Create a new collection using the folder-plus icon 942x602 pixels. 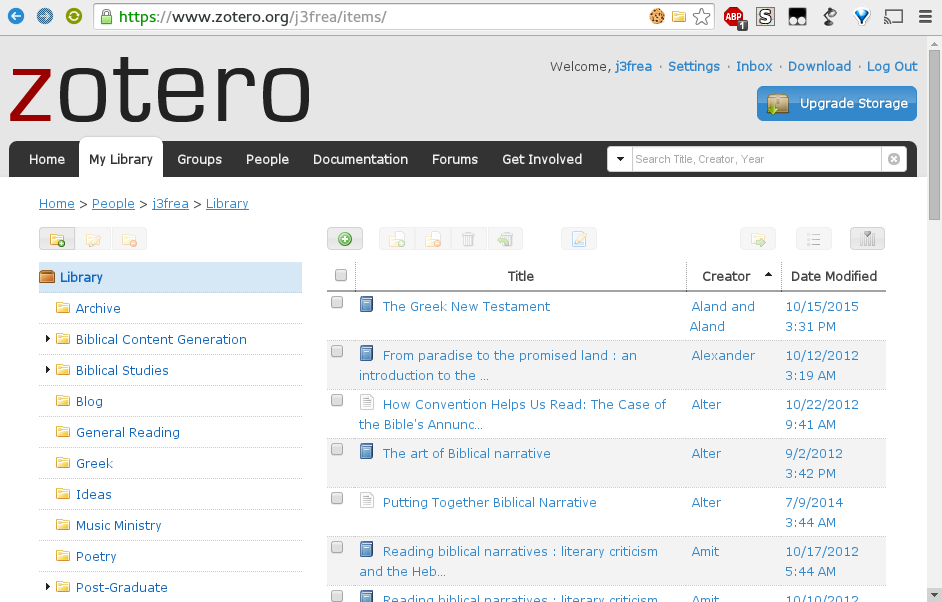pos(57,239)
